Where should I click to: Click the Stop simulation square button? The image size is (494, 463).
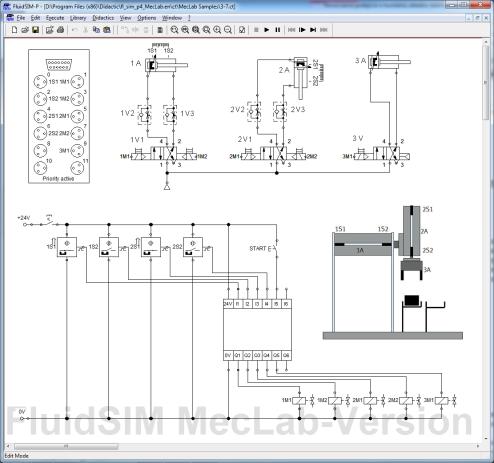[x=256, y=30]
